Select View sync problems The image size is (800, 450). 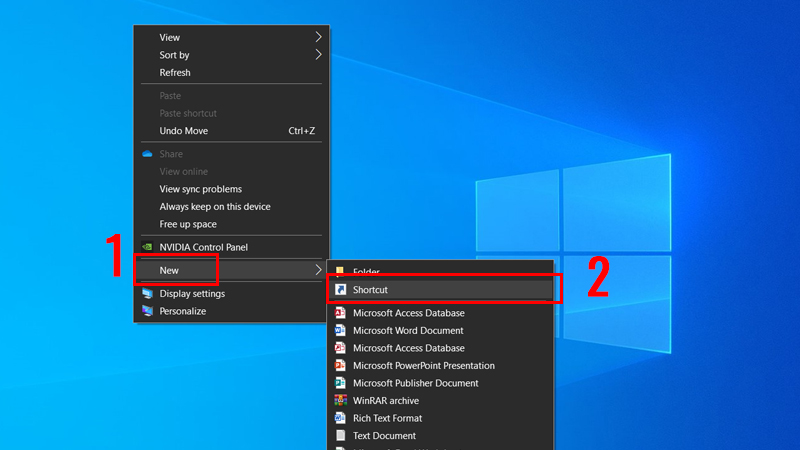click(200, 189)
